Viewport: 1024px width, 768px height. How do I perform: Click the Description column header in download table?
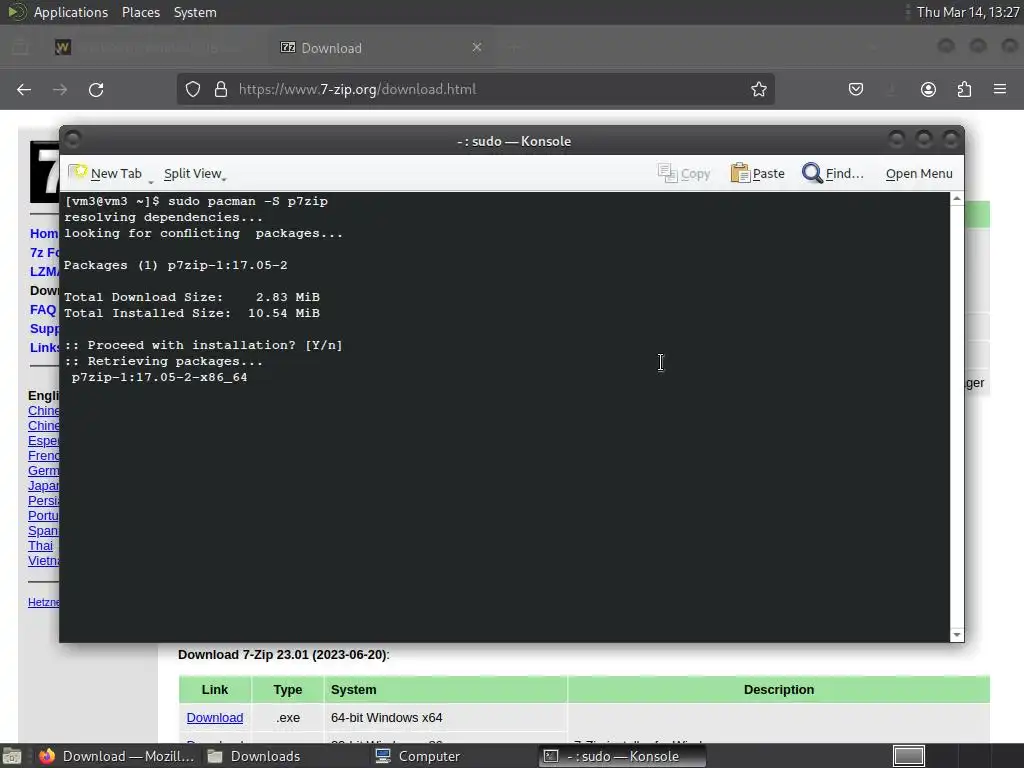tap(778, 690)
